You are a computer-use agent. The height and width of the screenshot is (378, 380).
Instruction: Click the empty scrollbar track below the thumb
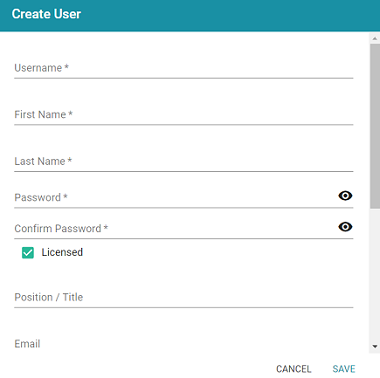coord(375,275)
